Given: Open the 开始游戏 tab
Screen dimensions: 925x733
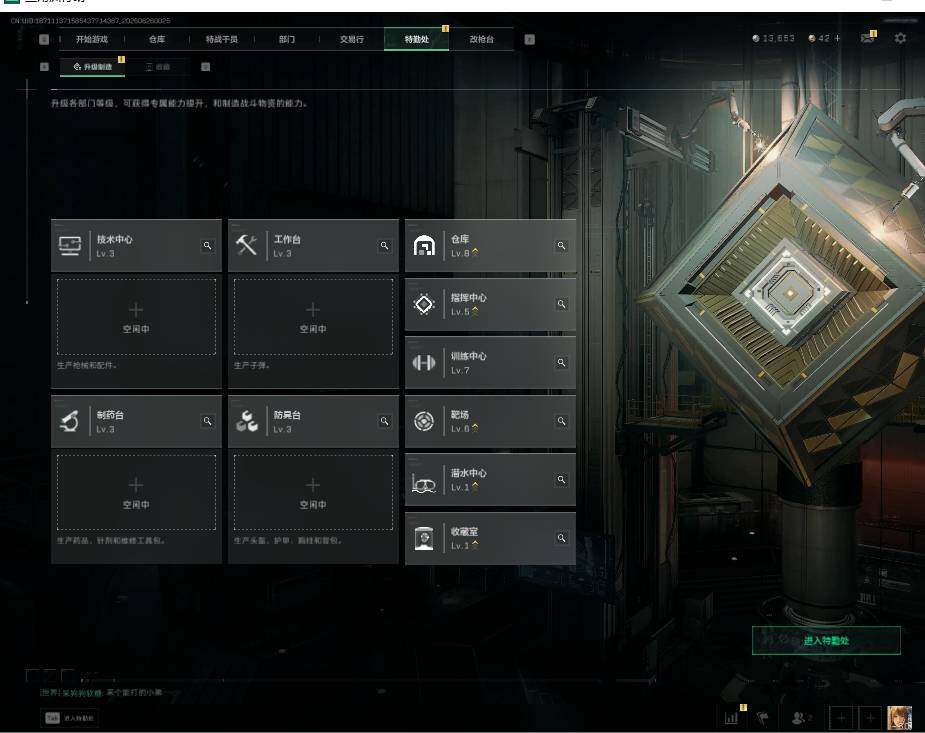Looking at the screenshot, I should (91, 40).
